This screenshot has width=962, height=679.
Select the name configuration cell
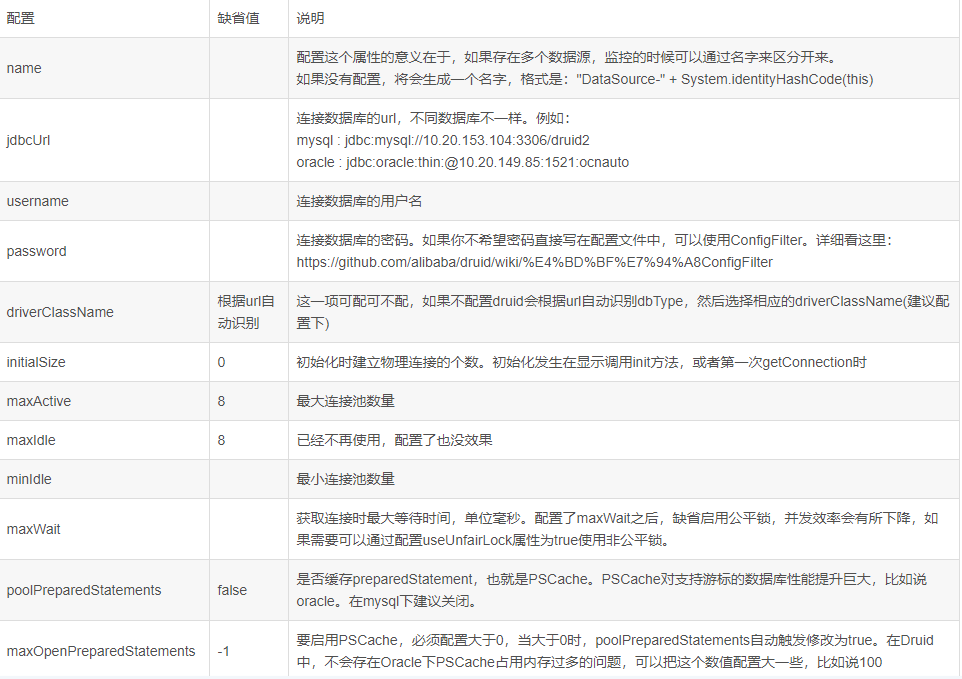[24, 68]
